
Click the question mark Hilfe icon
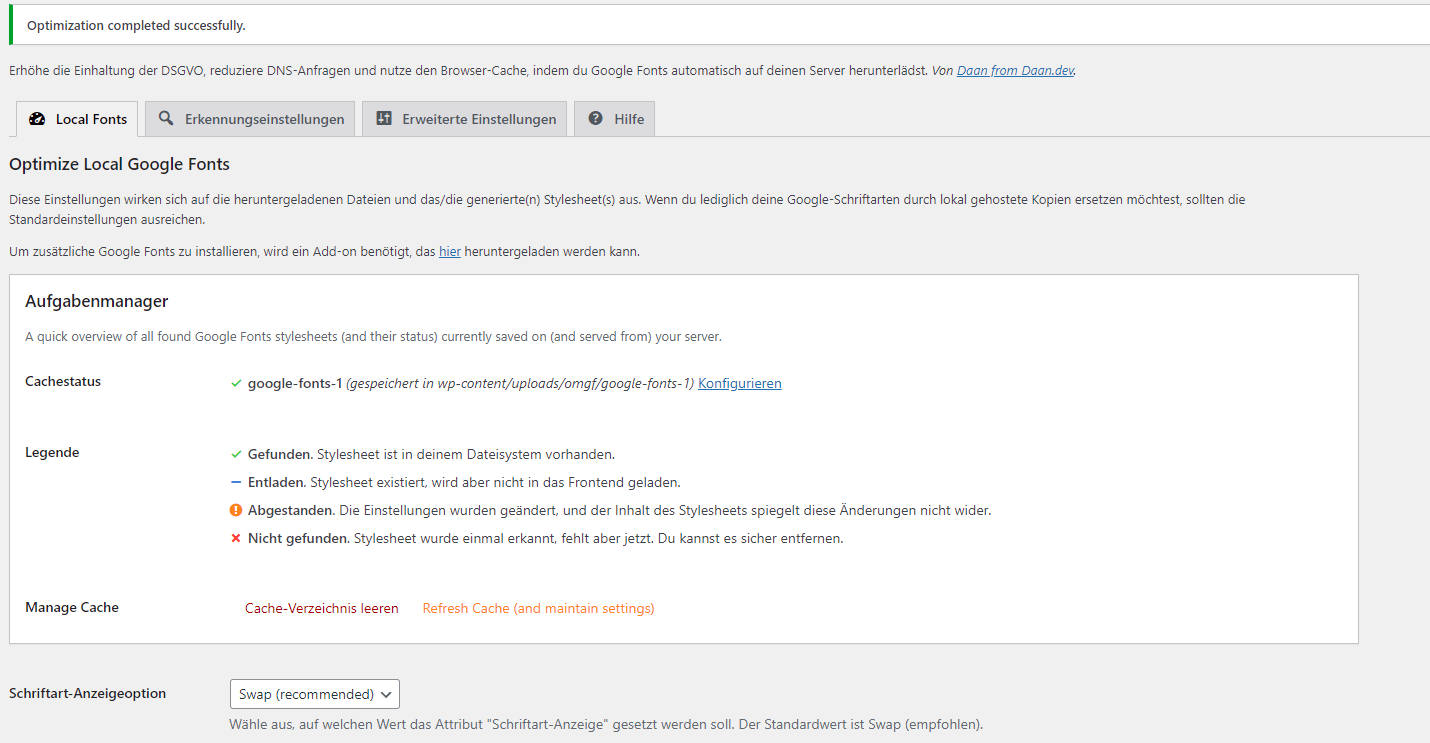pyautogui.click(x=596, y=119)
